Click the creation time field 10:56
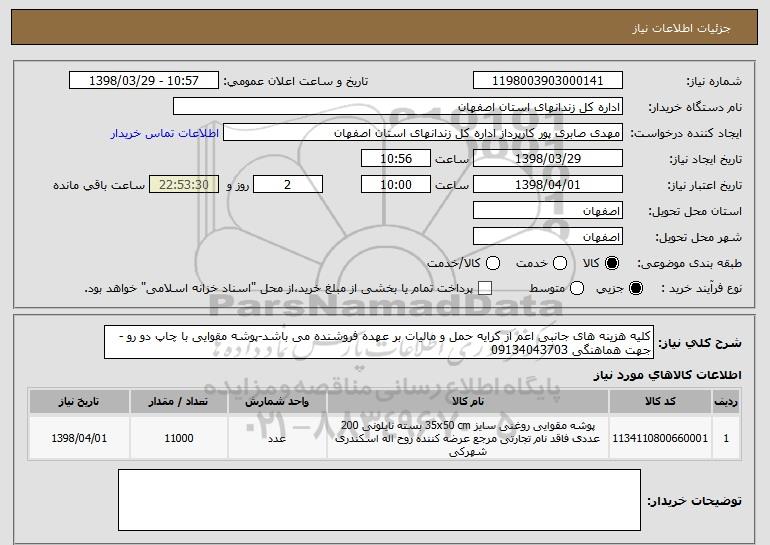Screen dimensions: 770x545 [x=396, y=159]
